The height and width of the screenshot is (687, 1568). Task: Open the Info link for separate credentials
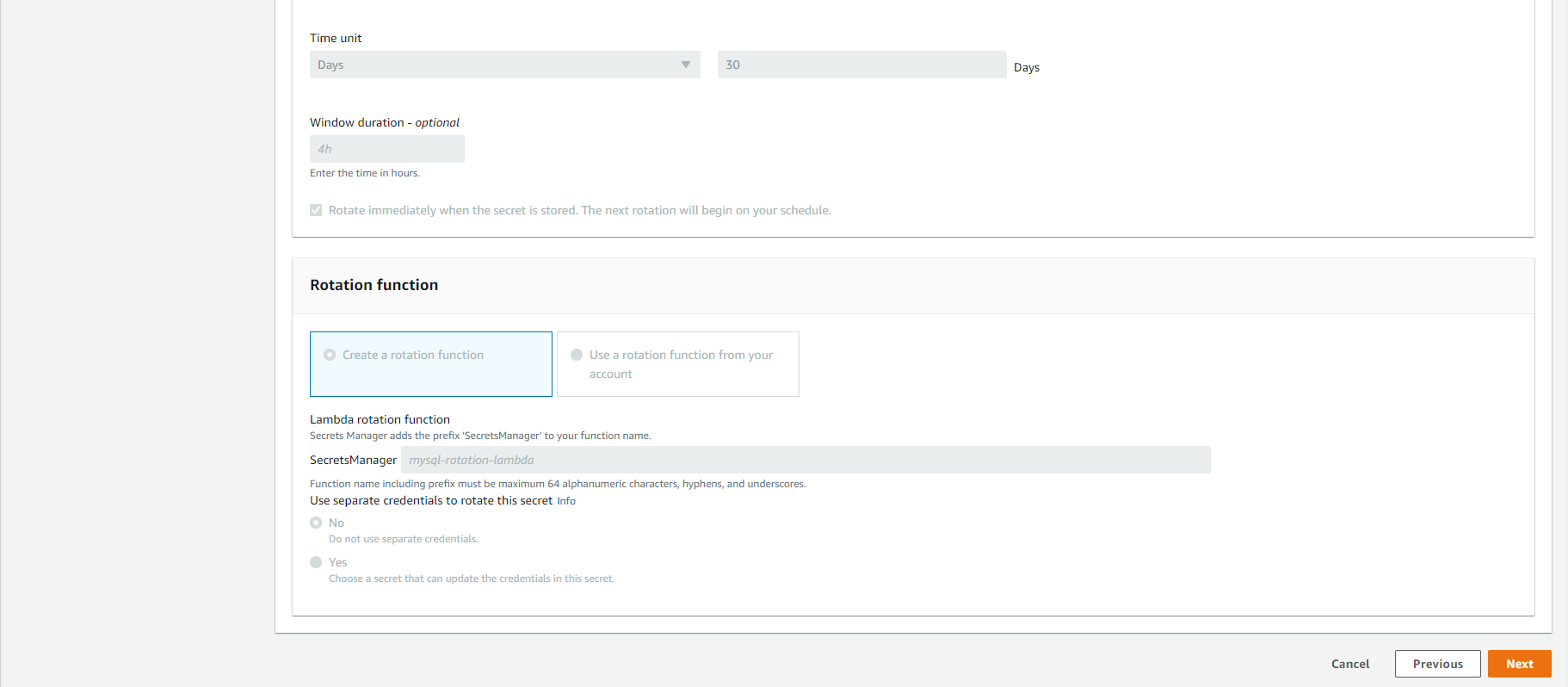(566, 501)
